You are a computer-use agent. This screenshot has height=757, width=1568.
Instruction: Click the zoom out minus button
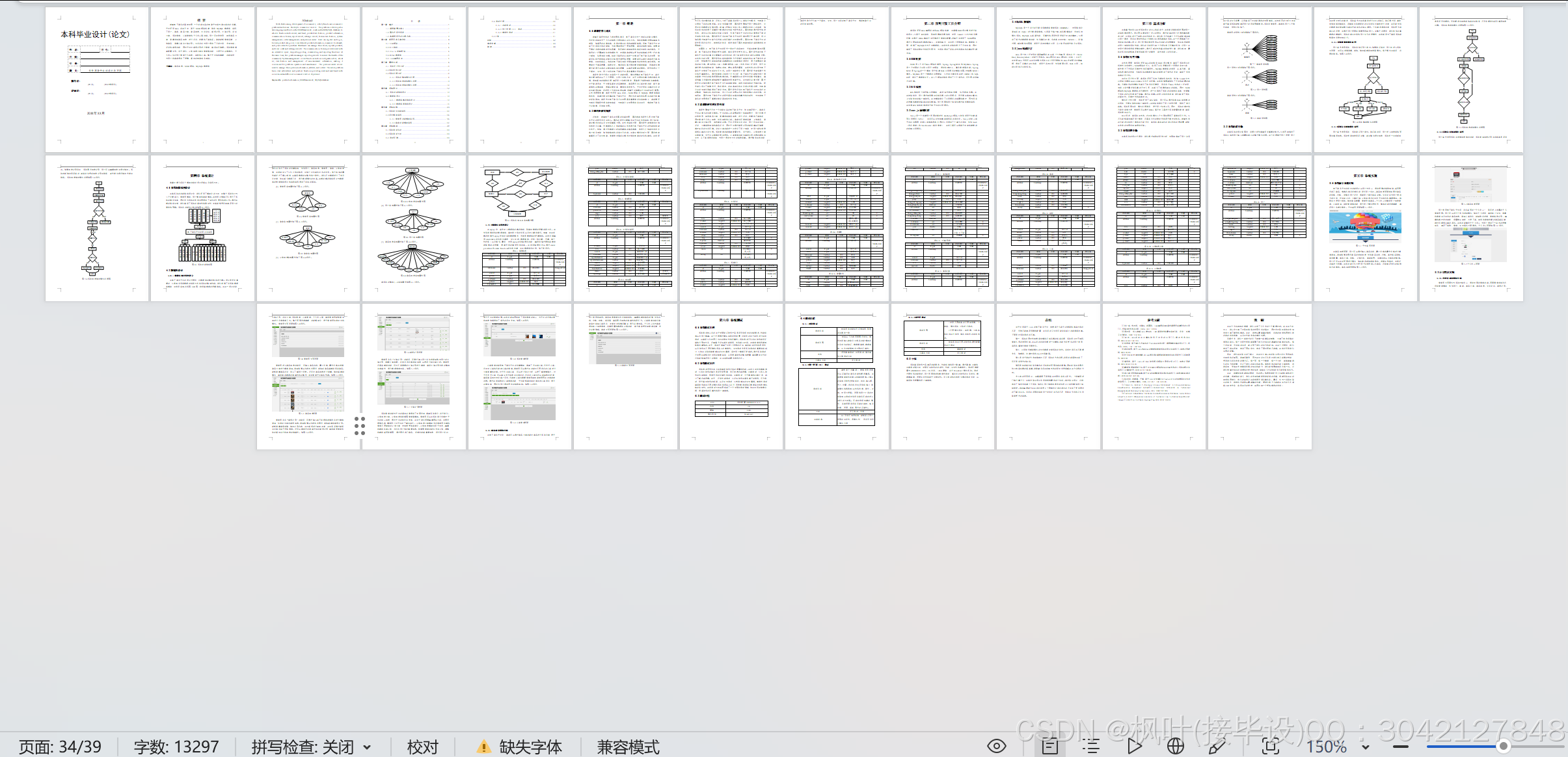click(x=1401, y=747)
